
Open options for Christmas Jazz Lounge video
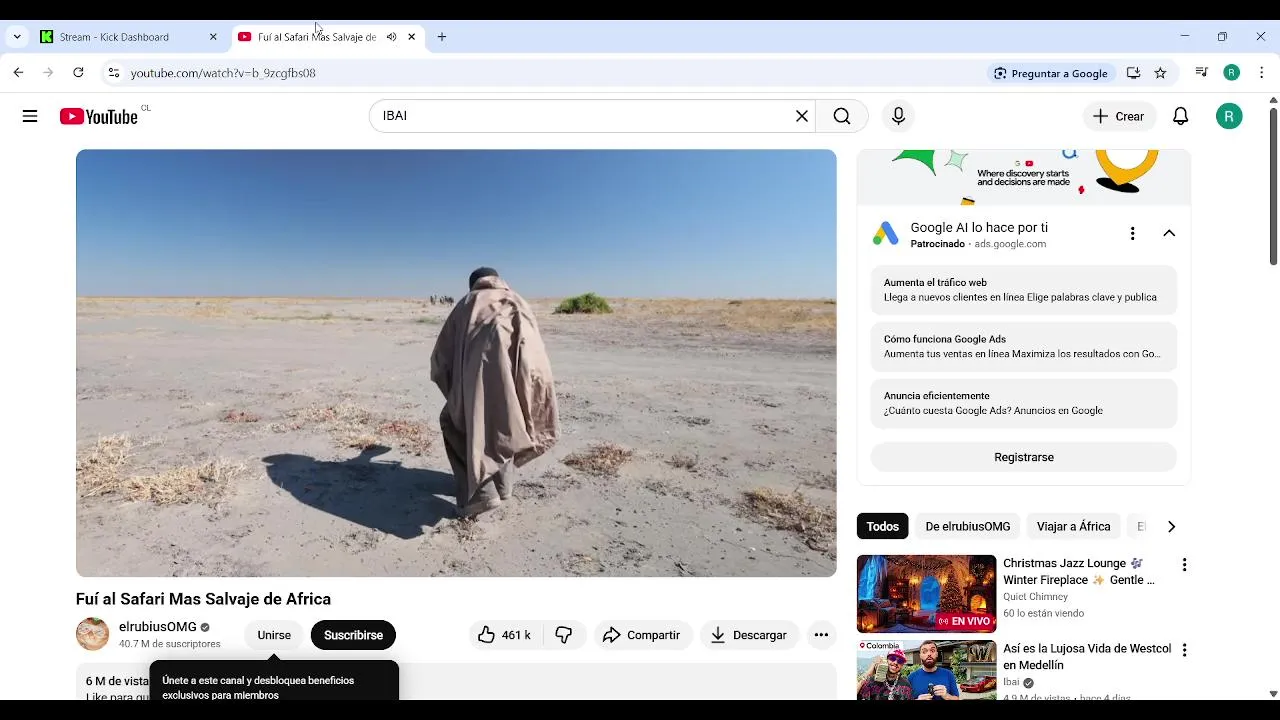tap(1184, 565)
